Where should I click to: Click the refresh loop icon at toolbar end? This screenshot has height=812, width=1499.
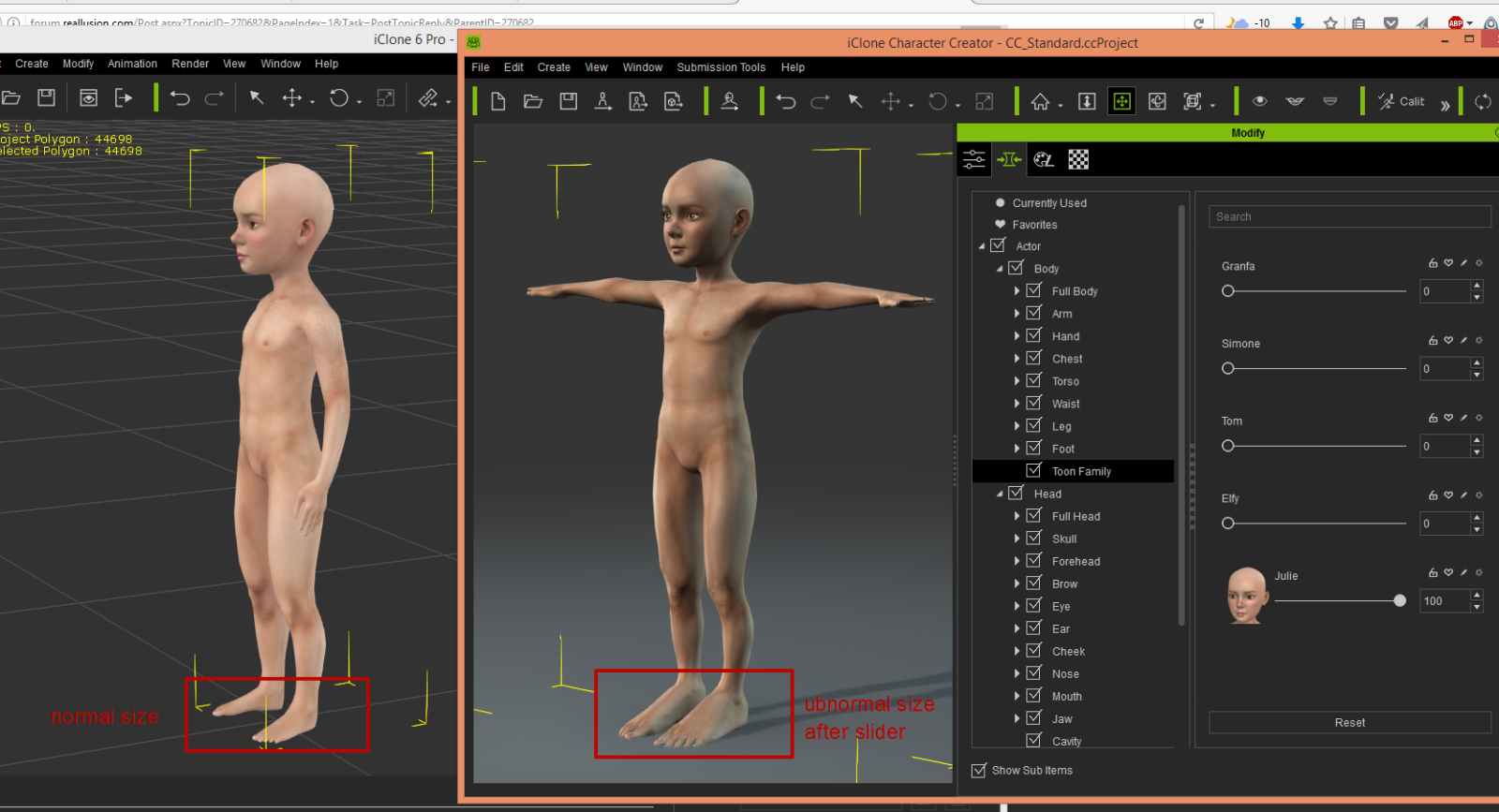[1483, 101]
